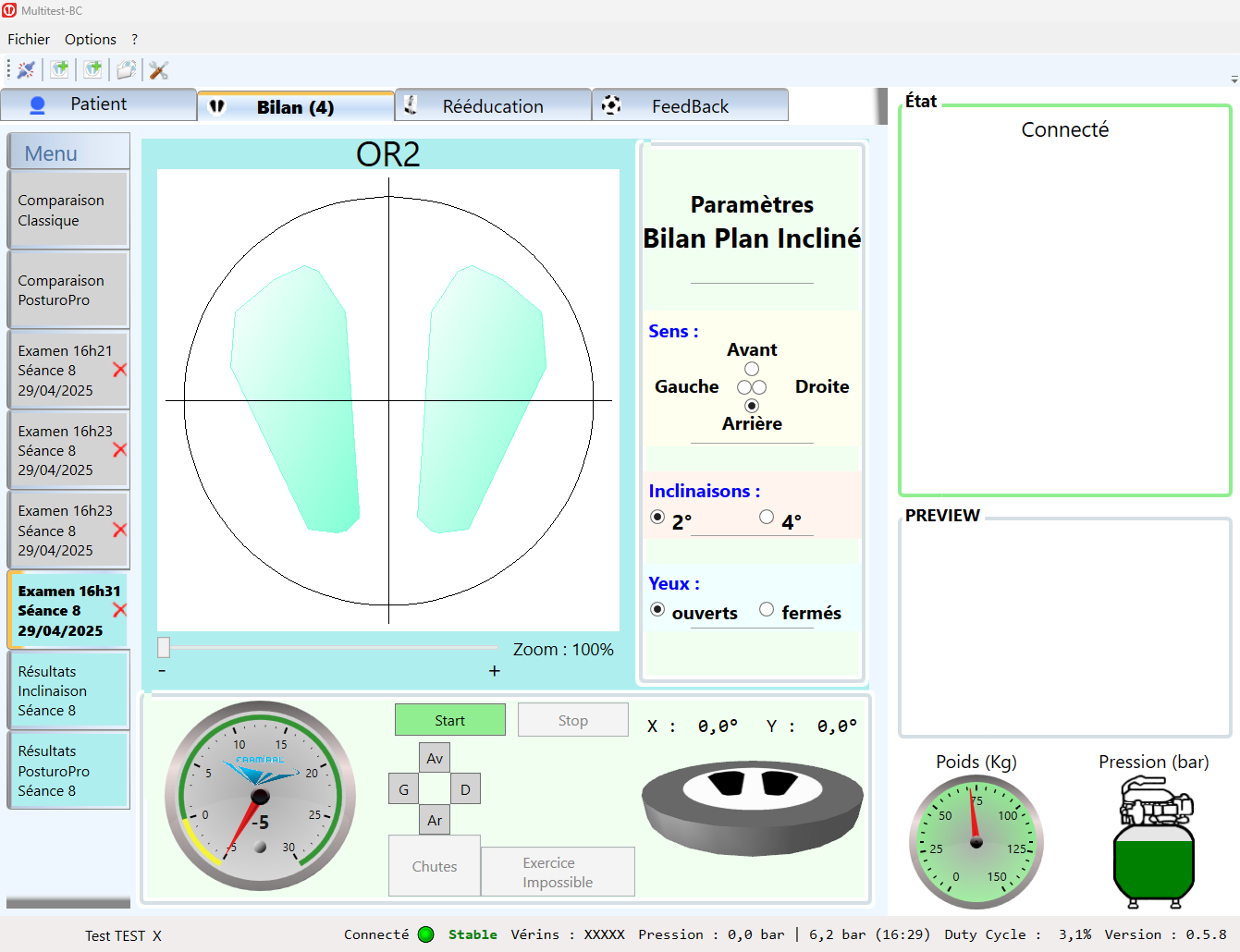1240x952 pixels.
Task: Click the 6,2 bar (16:29) status entry
Action: tap(869, 934)
